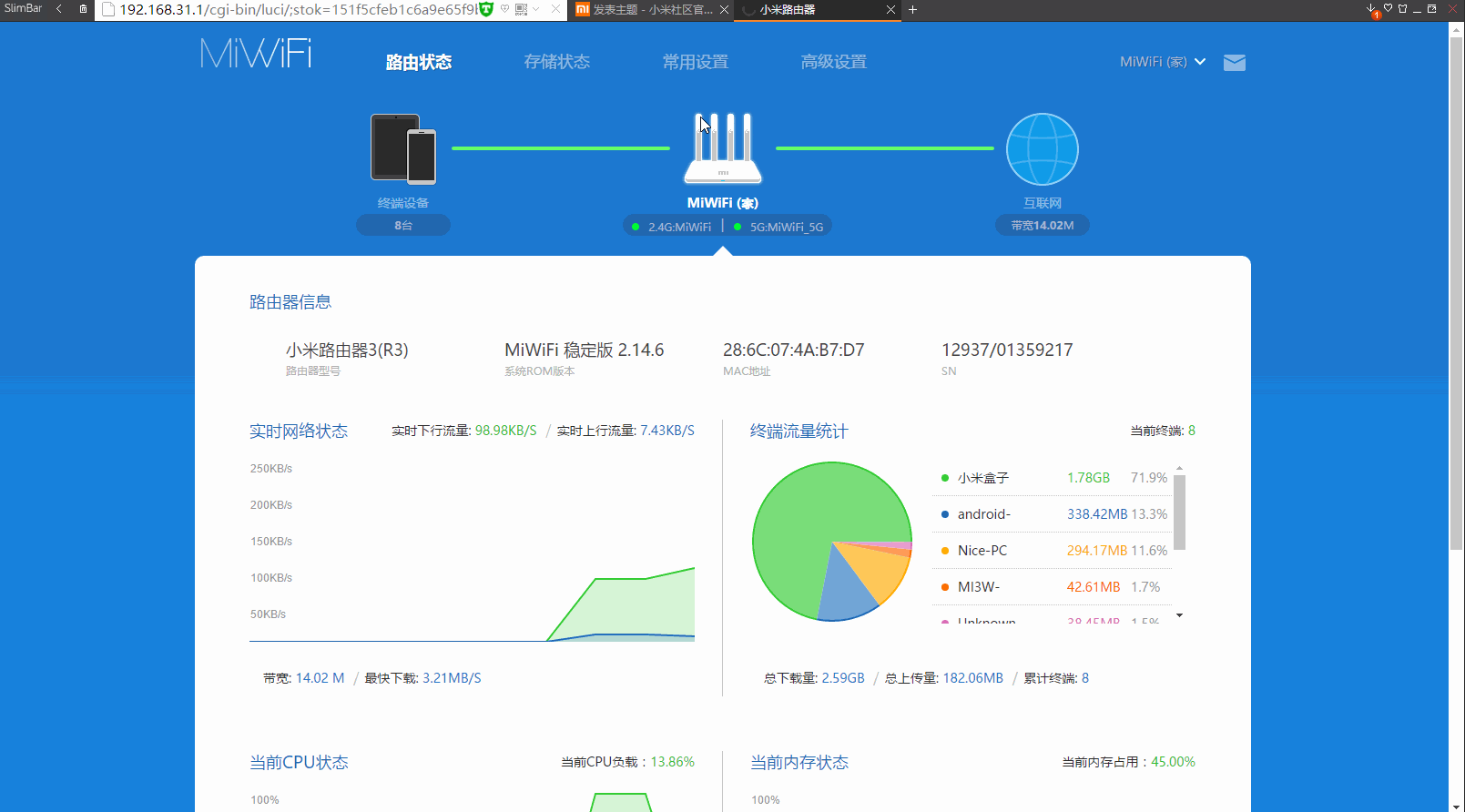The image size is (1465, 812).
Task: Click the 1.78GB traffic value
Action: point(1088,478)
